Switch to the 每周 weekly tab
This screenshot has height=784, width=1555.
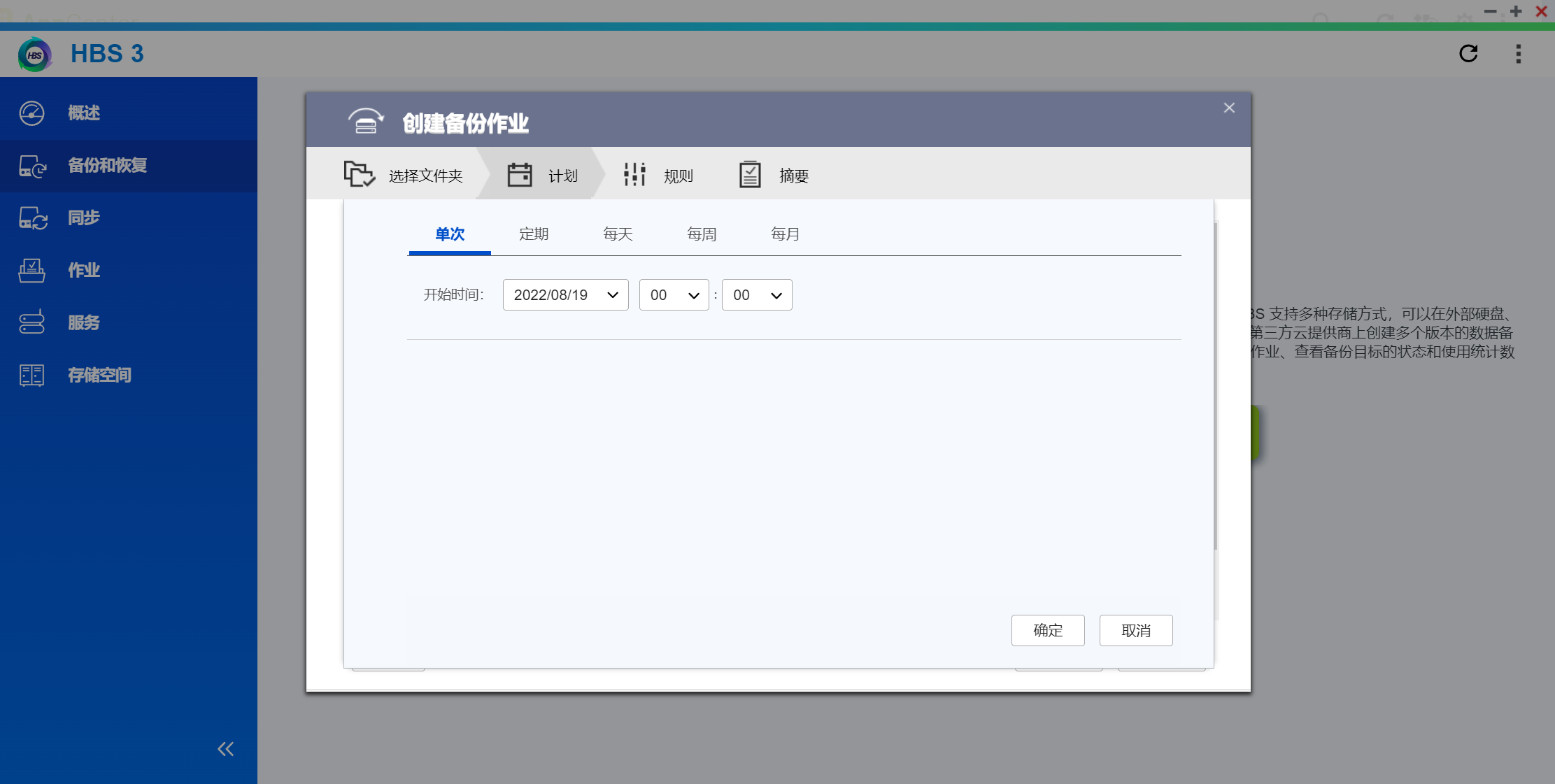click(x=702, y=234)
